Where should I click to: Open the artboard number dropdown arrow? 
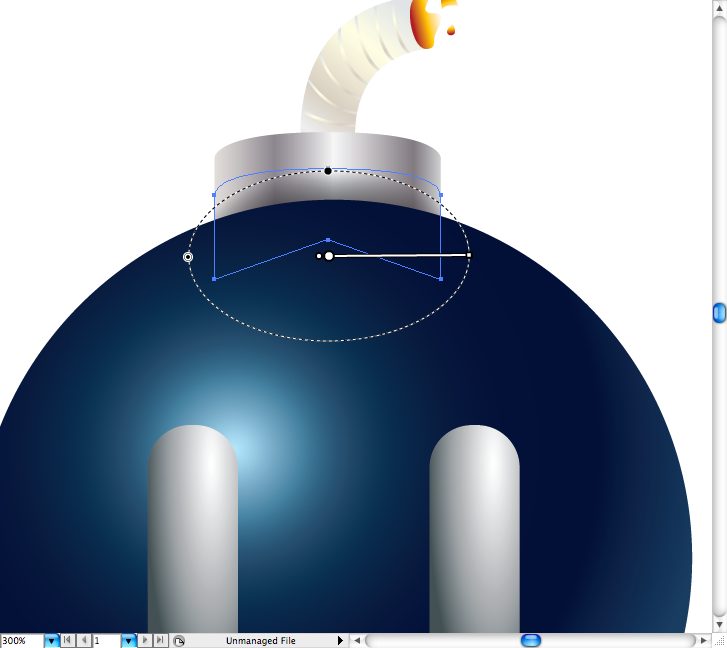coord(128,640)
